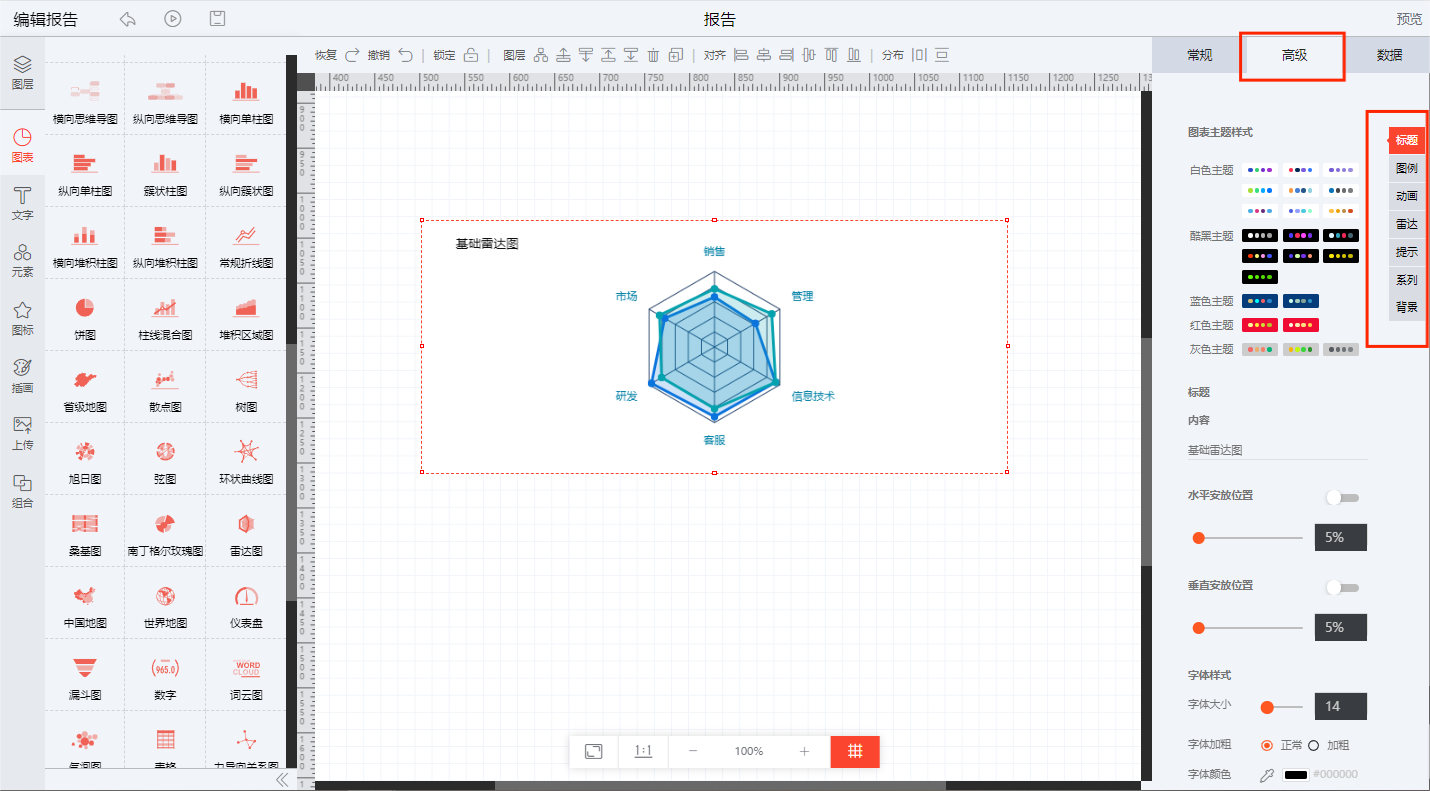Viewport: 1430px width, 791px height.
Task: Open the 图层 panel in sidebar
Action: click(22, 73)
